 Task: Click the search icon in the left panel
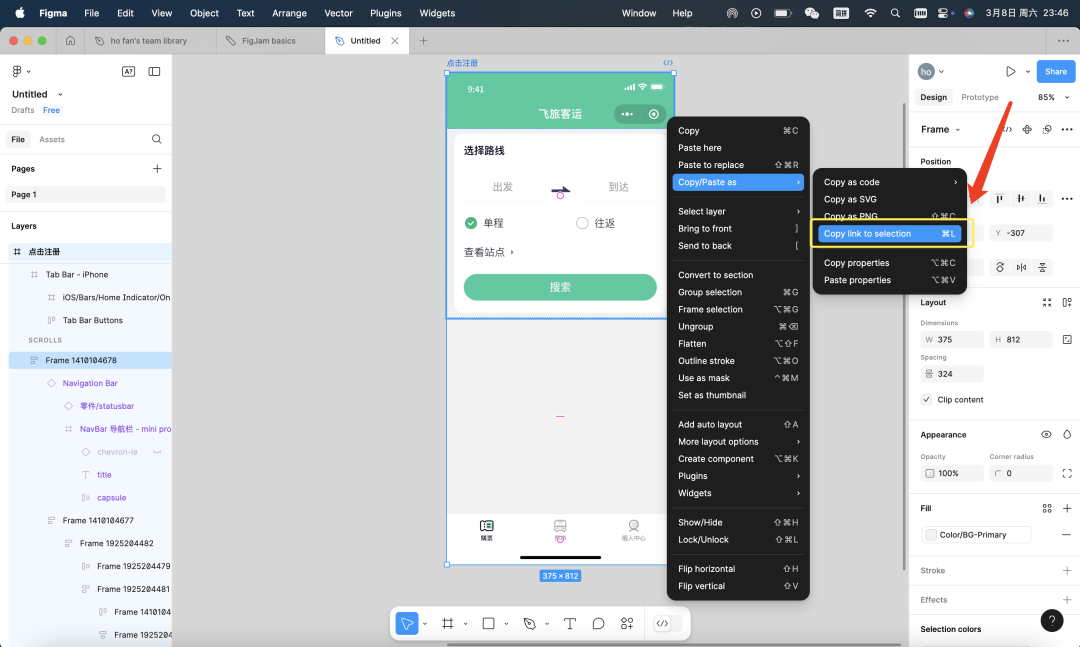(157, 140)
